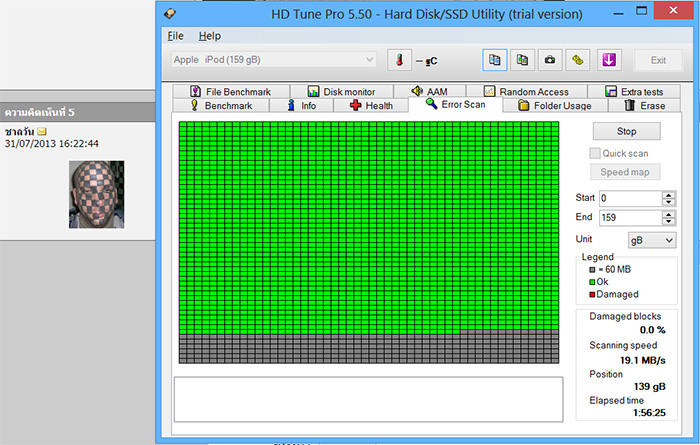Click the End value input field

629,217
